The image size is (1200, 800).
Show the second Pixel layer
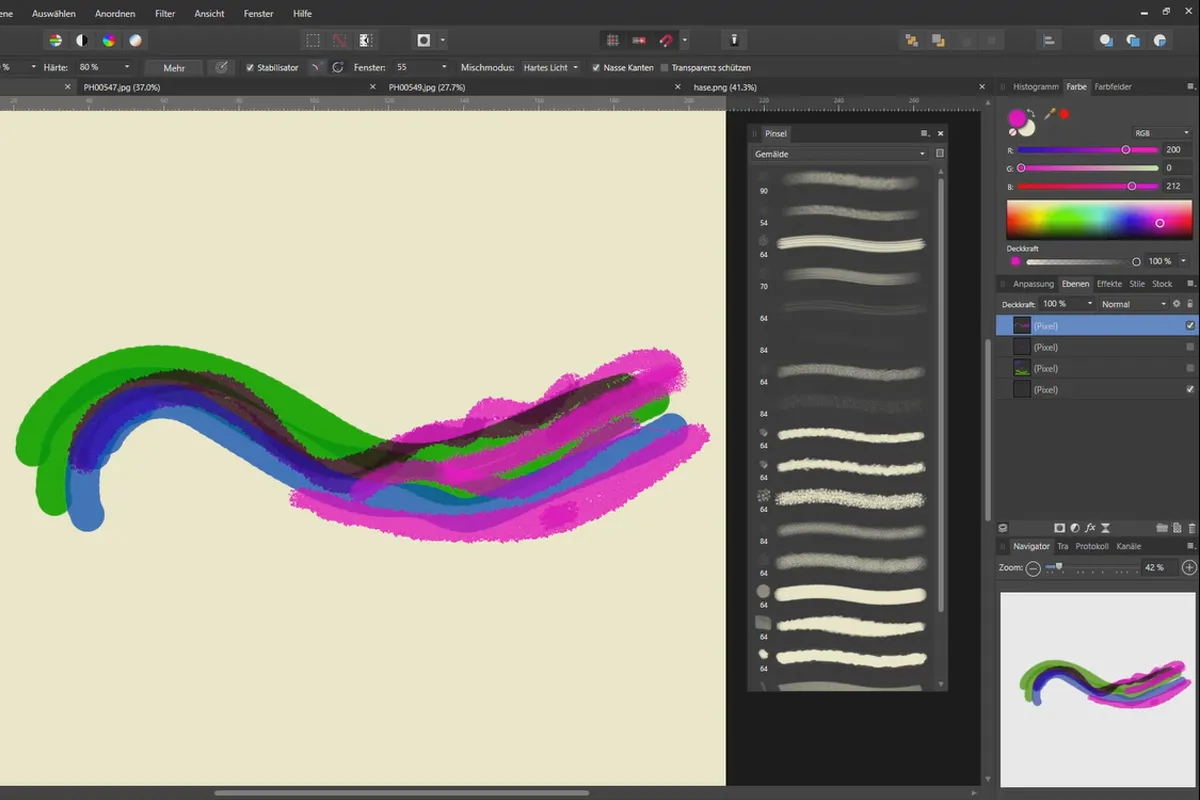tap(1190, 347)
